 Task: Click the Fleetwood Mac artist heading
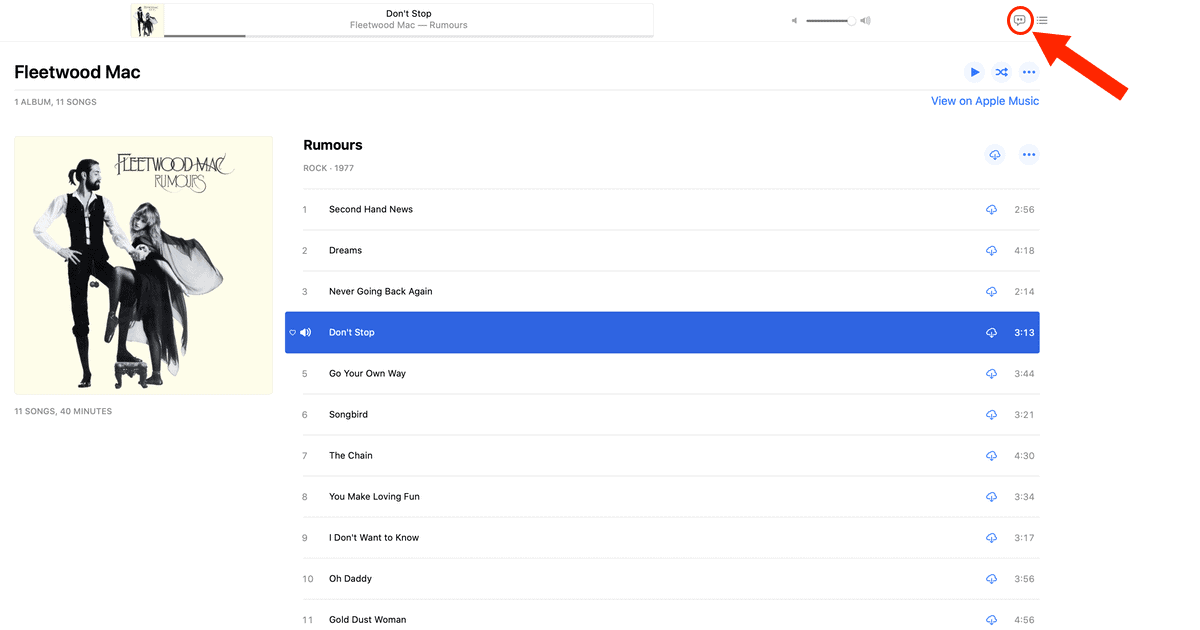77,72
